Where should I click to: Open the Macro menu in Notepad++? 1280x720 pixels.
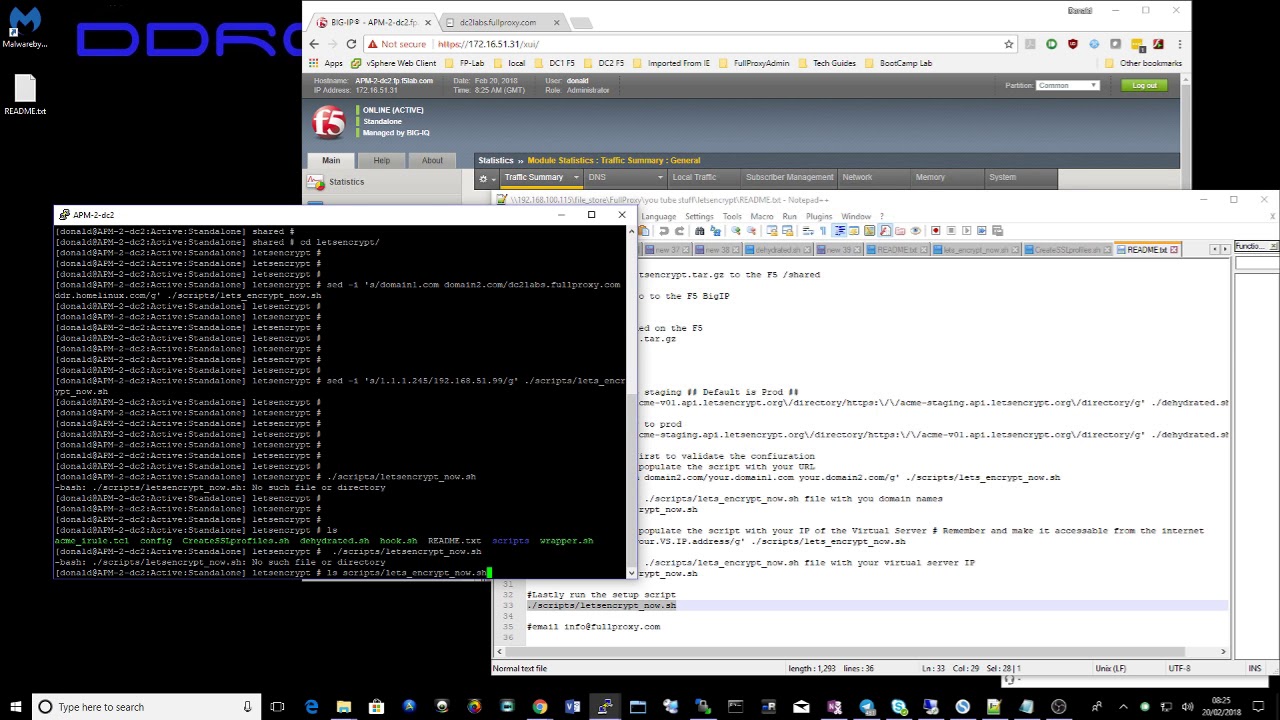(x=761, y=216)
